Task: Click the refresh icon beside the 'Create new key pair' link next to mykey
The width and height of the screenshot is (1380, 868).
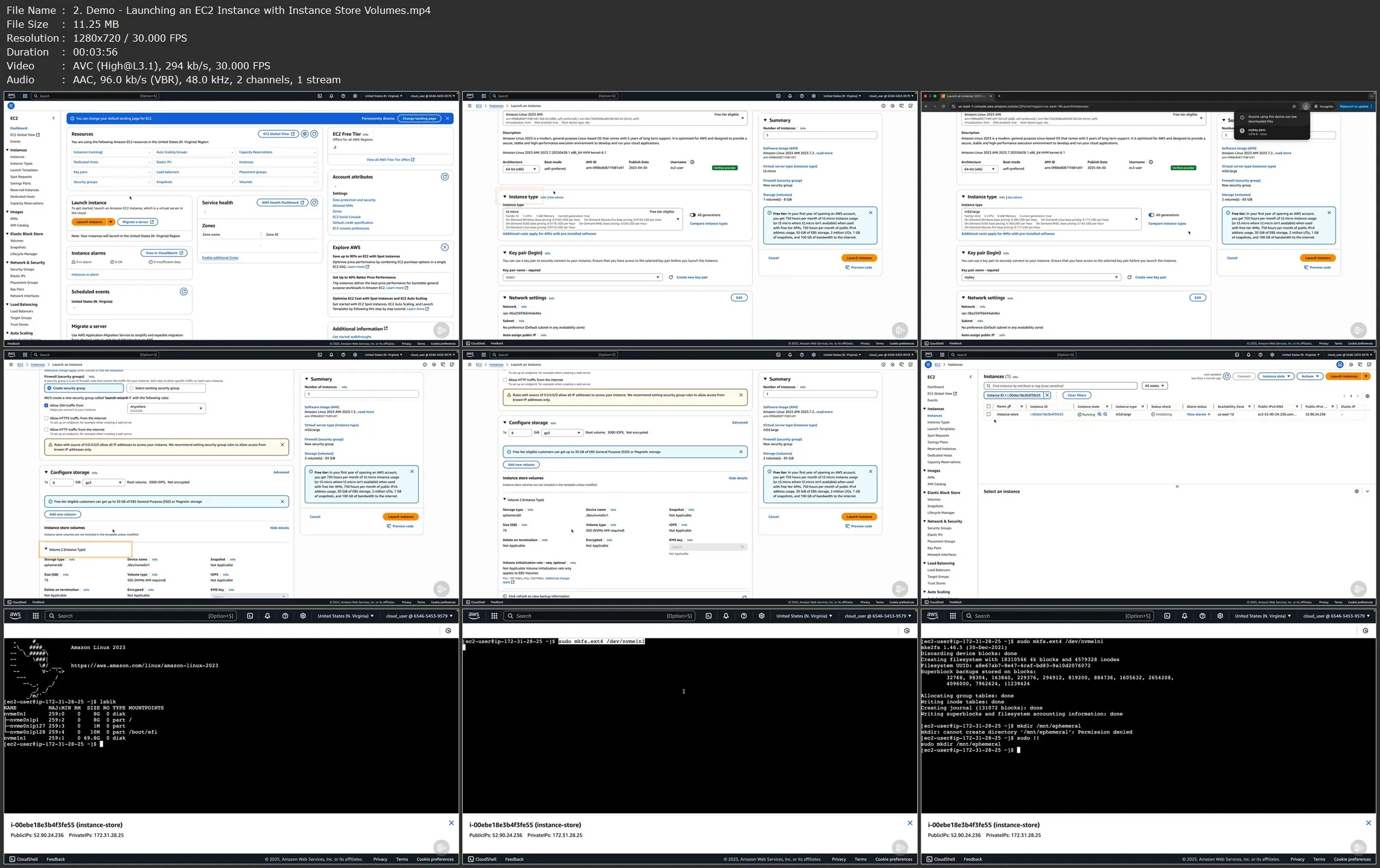Action: (1130, 277)
